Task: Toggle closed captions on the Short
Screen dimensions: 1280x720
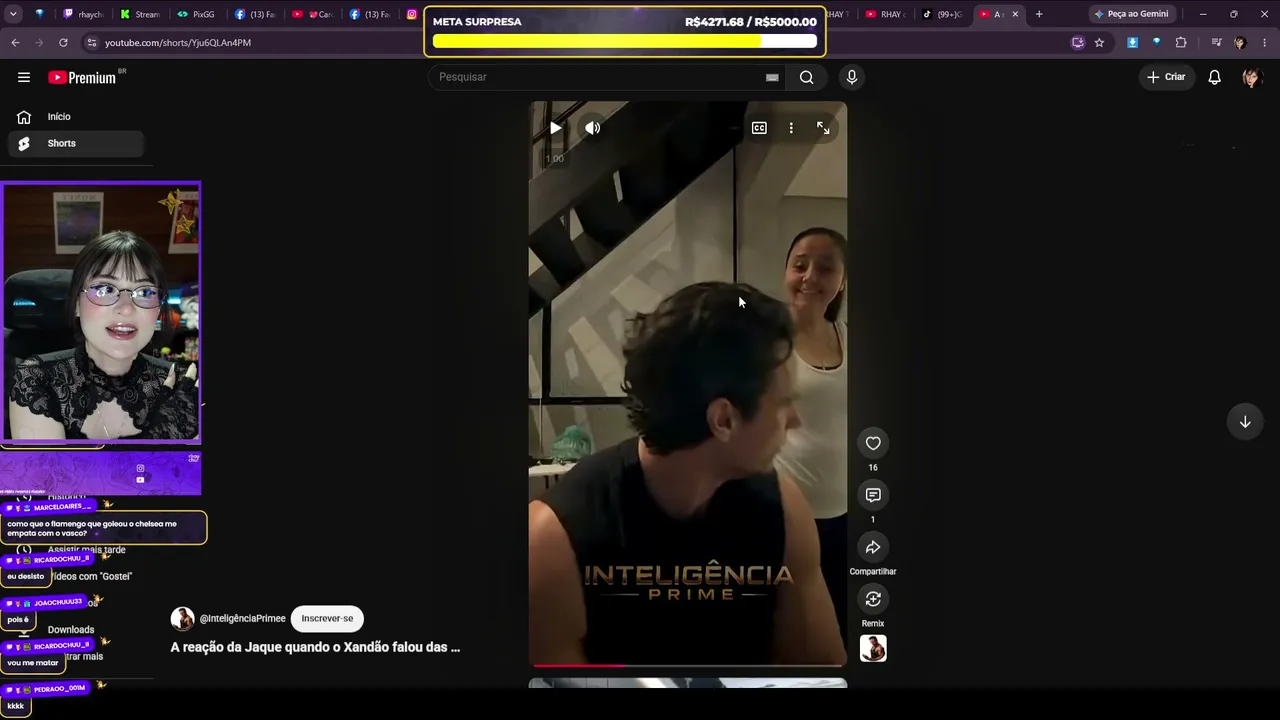Action: (x=759, y=128)
